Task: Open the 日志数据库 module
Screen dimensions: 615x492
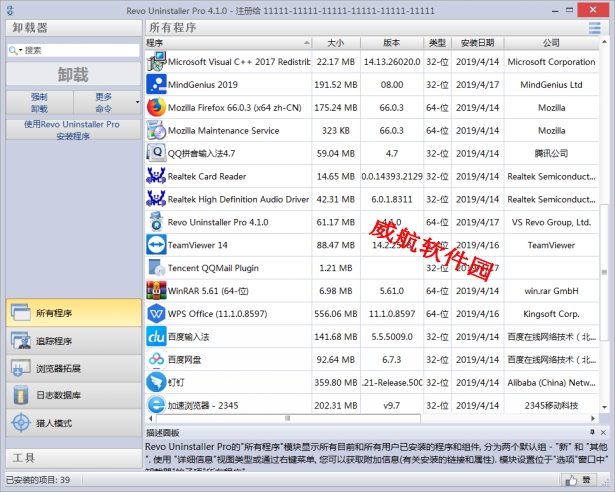Action: pyautogui.click(x=74, y=395)
